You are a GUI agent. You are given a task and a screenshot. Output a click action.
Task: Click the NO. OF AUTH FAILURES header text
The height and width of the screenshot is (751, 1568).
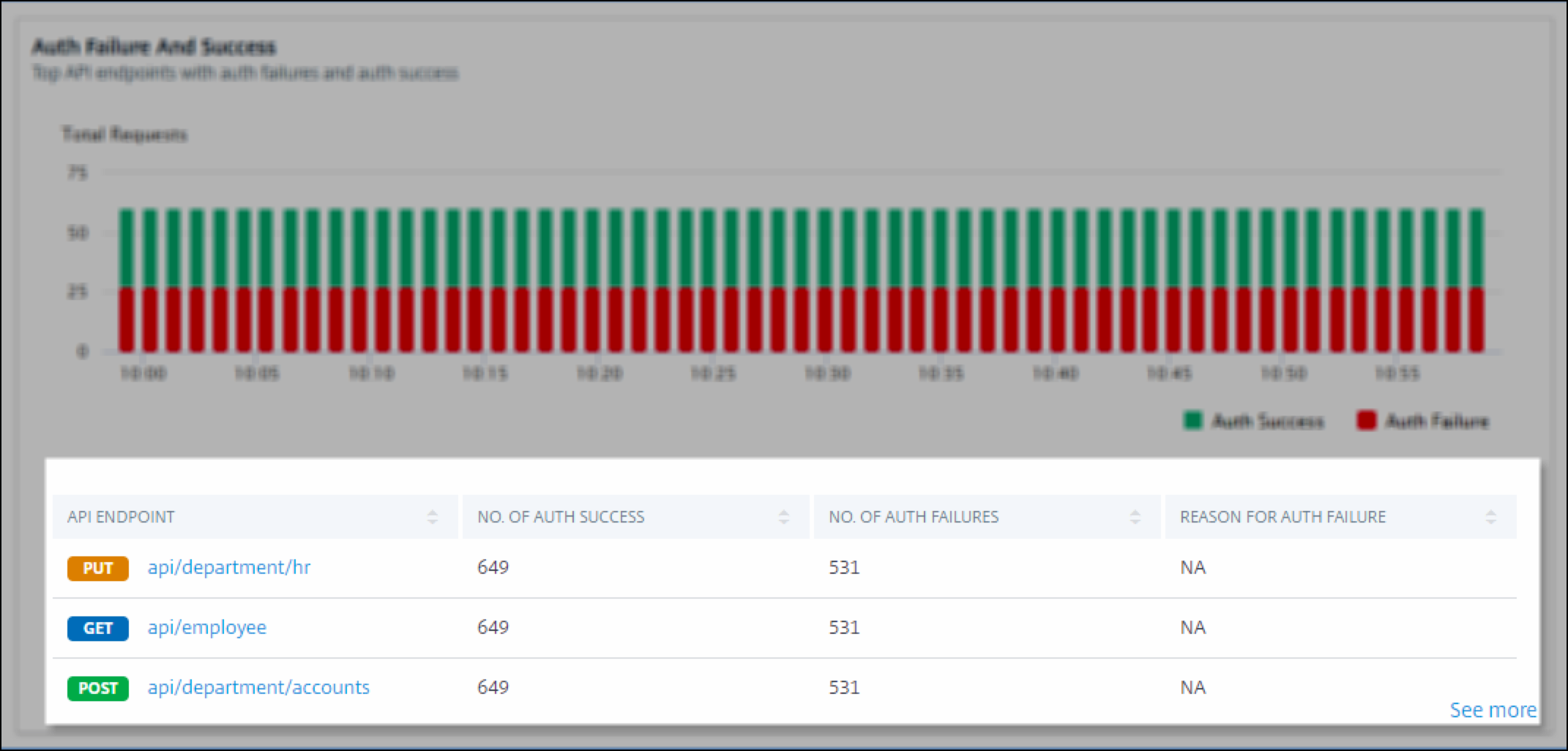tap(914, 517)
